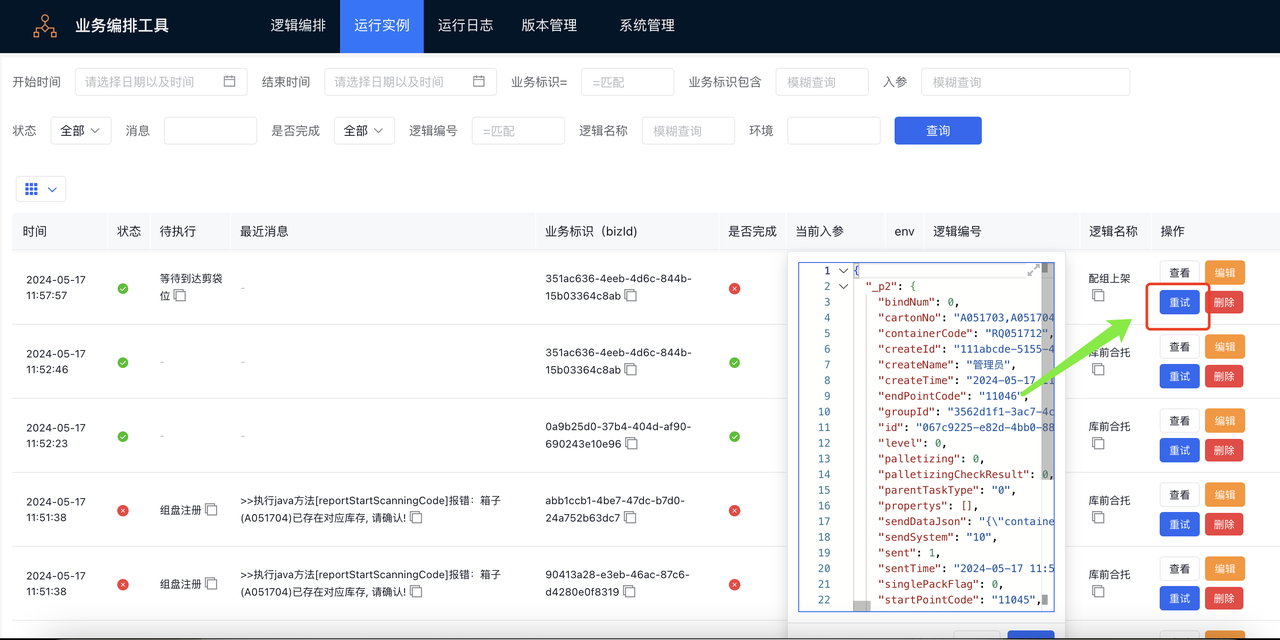The height and width of the screenshot is (640, 1280).
Task: Open the end time calendar picker icon
Action: click(479, 82)
